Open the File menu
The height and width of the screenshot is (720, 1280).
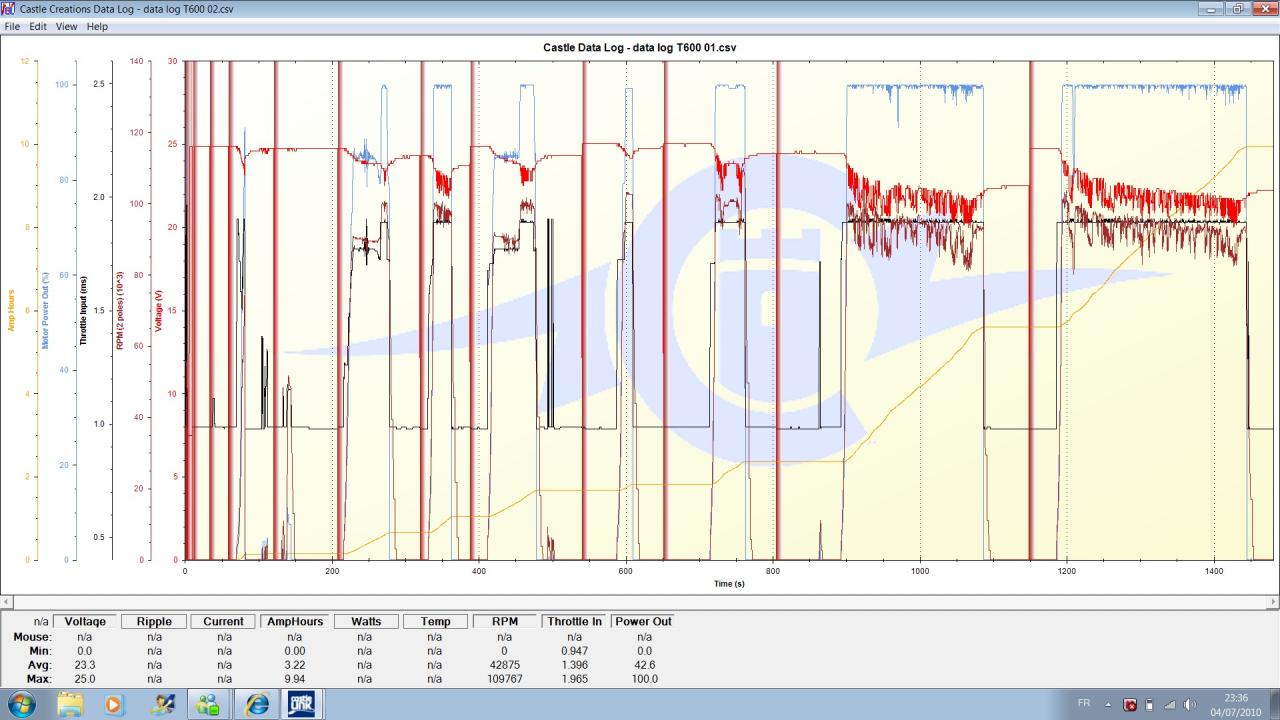[12, 26]
